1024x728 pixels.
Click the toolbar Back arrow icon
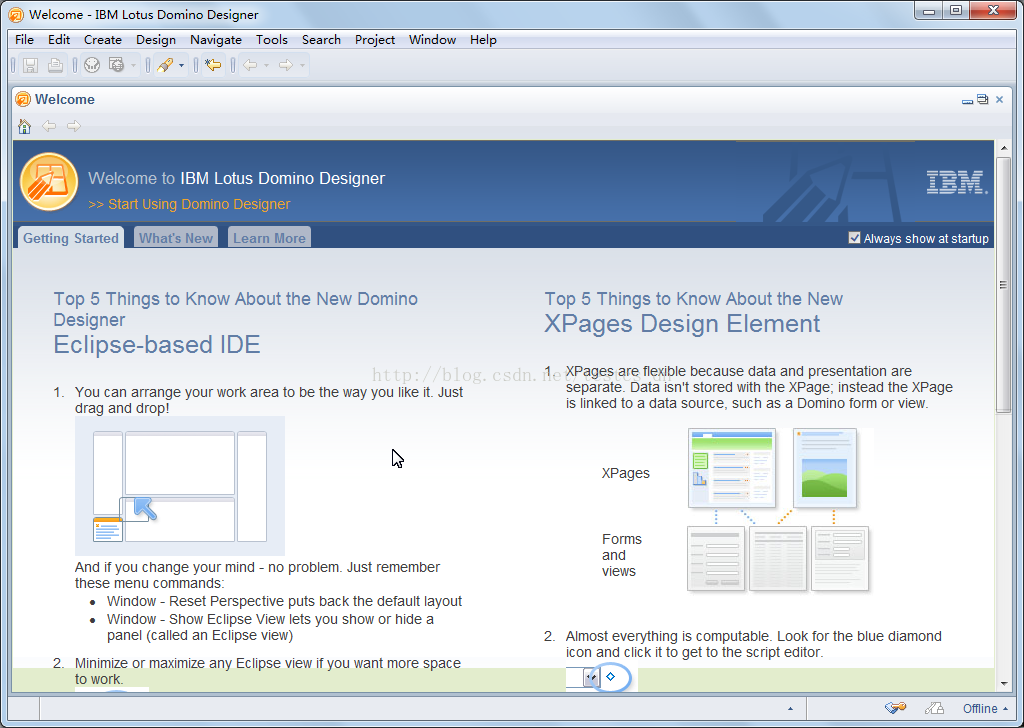pos(250,65)
